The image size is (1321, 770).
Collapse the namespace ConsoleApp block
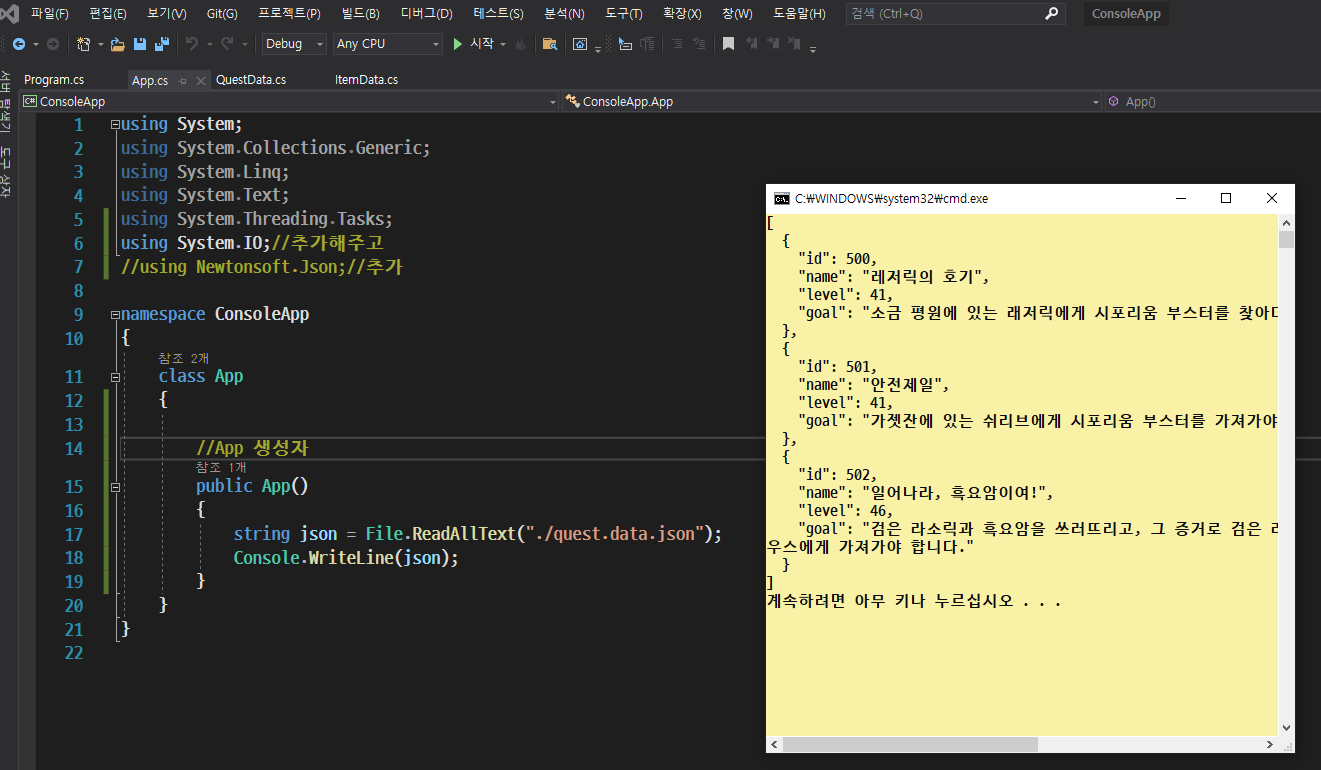(x=115, y=314)
